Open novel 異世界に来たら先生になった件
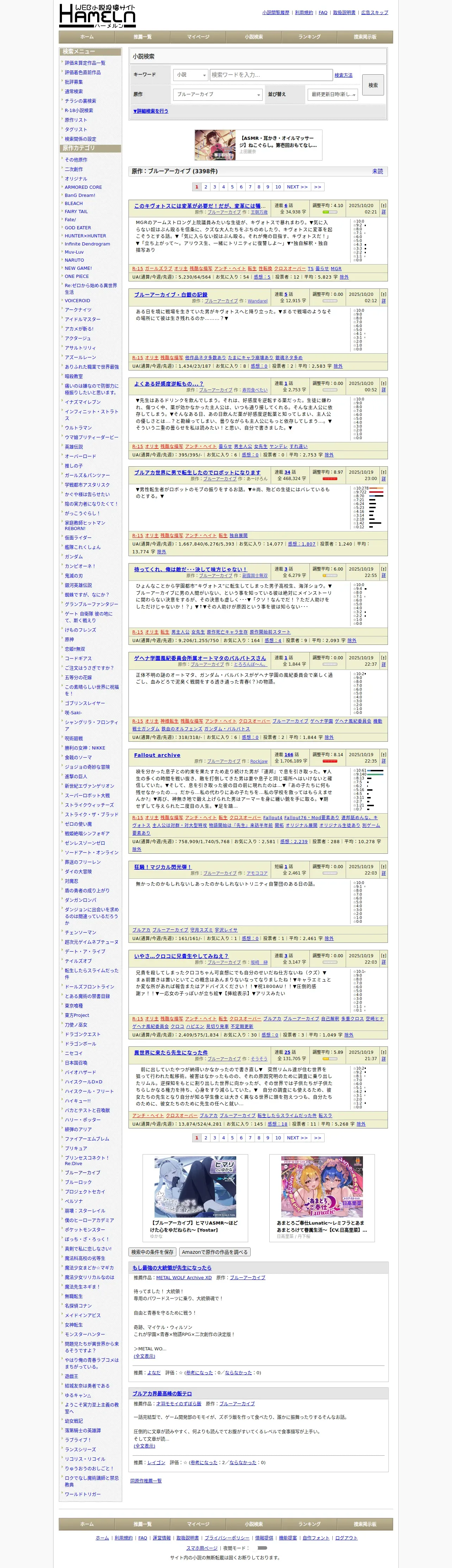452x1568 pixels. coord(170,1052)
